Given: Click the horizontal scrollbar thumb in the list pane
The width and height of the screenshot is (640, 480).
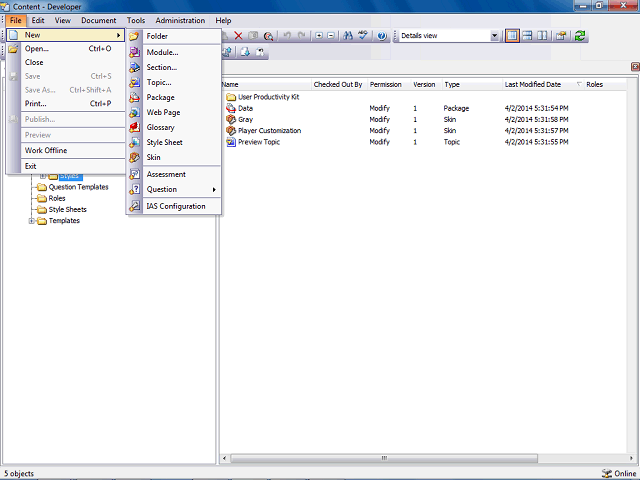Looking at the screenshot, I should pyautogui.click(x=384, y=458).
